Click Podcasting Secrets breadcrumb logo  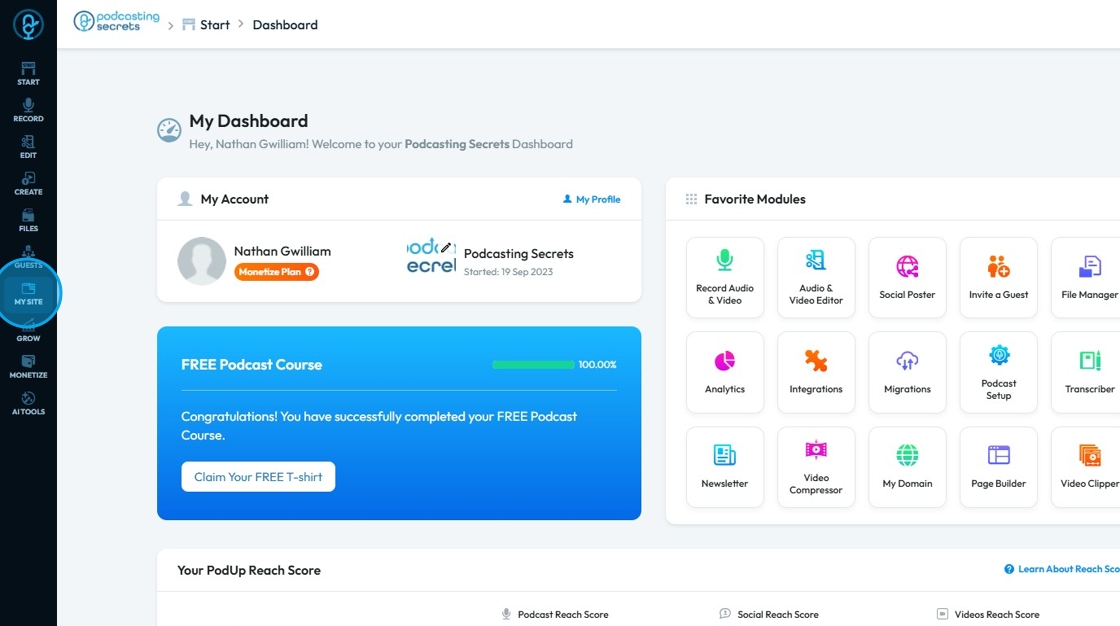click(116, 21)
